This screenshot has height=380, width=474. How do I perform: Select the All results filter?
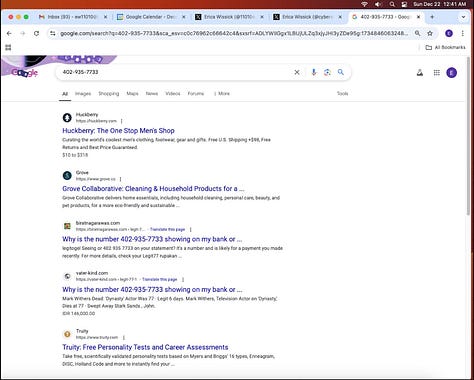coord(65,94)
